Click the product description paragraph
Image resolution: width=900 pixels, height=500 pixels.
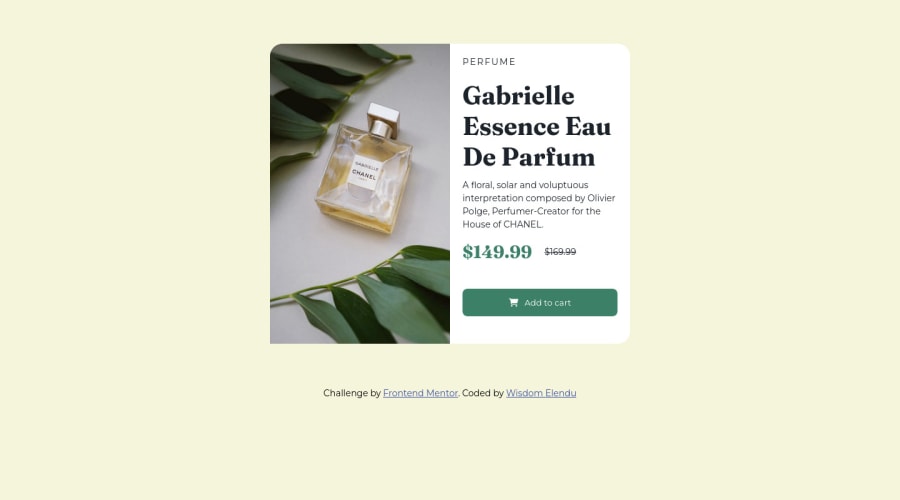(x=538, y=204)
